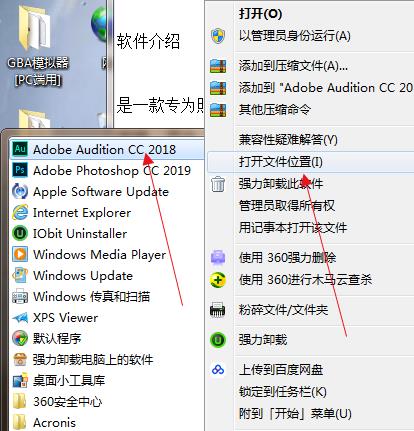Click the shield icon beside 以管理员身份运行
The width and height of the screenshot is (414, 431).
[x=218, y=36]
